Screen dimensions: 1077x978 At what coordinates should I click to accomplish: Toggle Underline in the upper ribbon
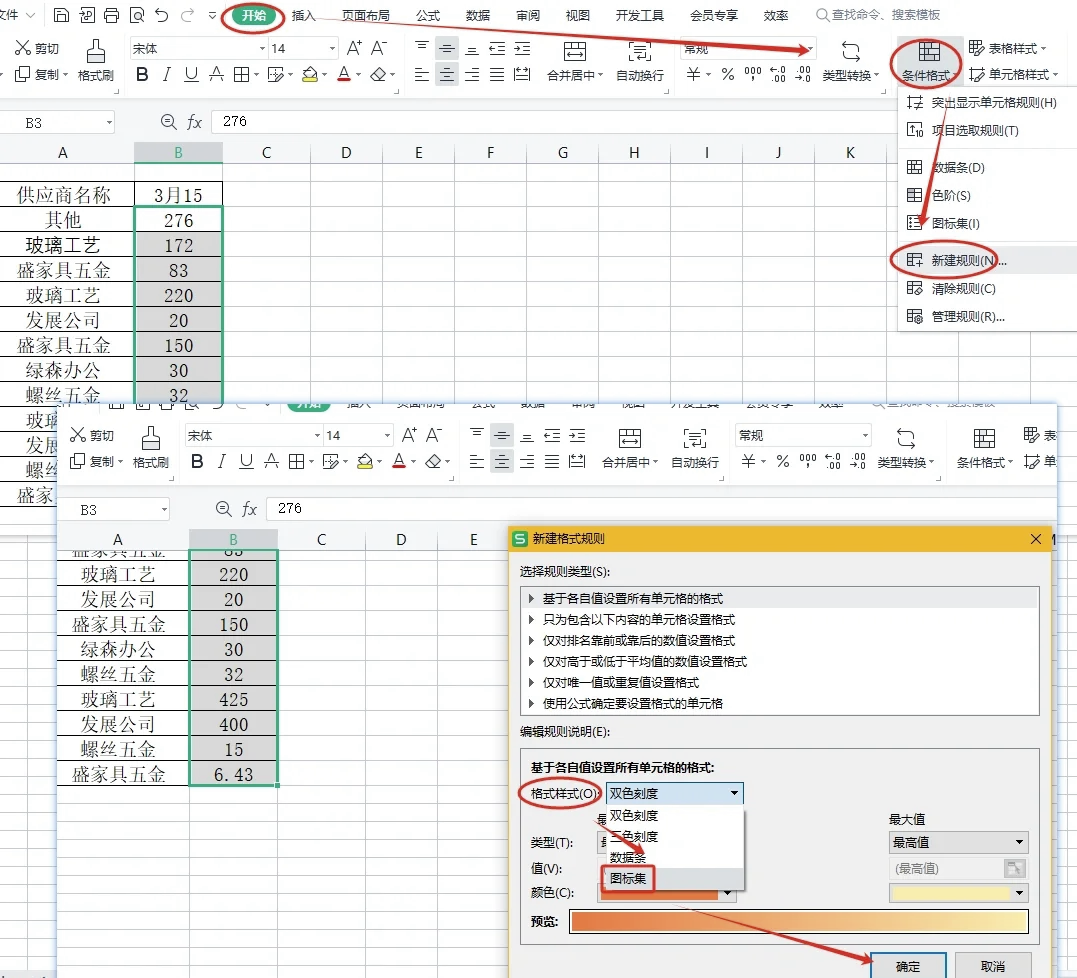191,74
